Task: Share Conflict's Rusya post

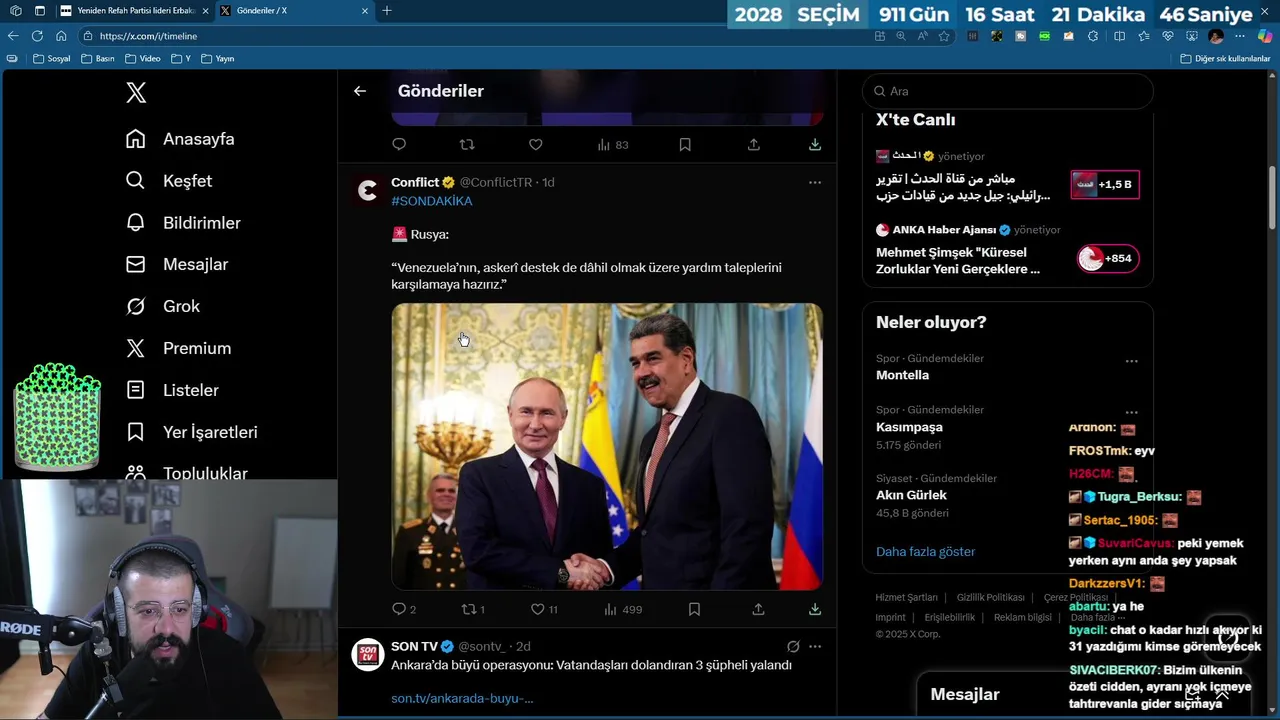Action: tap(758, 609)
